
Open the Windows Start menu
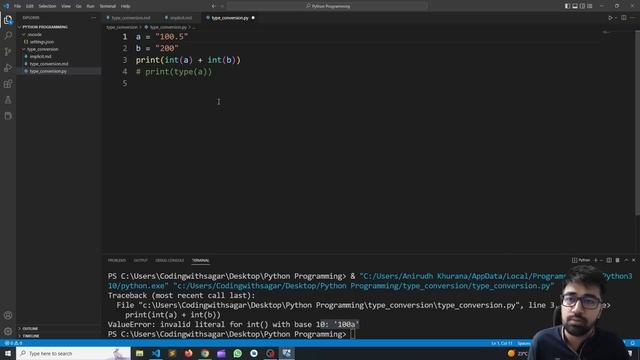tap(8, 353)
